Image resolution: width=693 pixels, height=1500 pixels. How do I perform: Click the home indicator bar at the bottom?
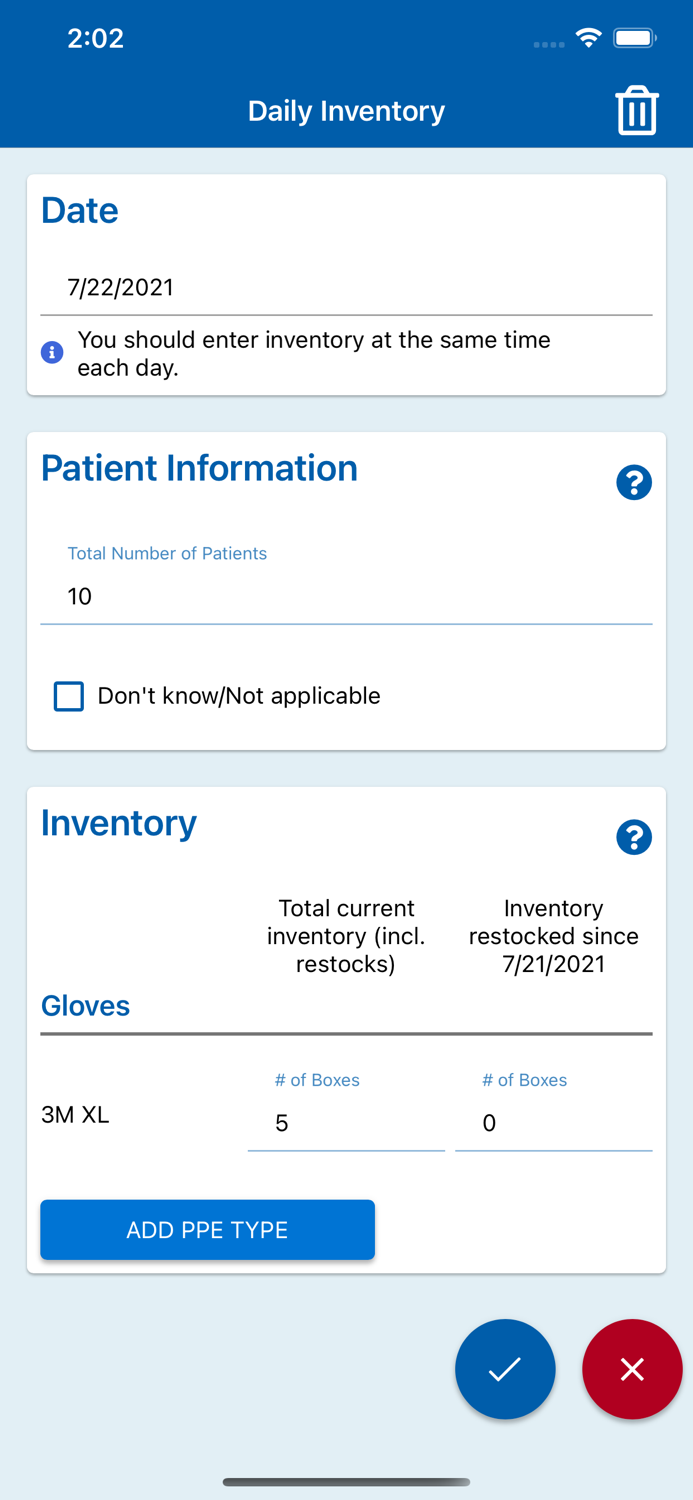tap(346, 1482)
